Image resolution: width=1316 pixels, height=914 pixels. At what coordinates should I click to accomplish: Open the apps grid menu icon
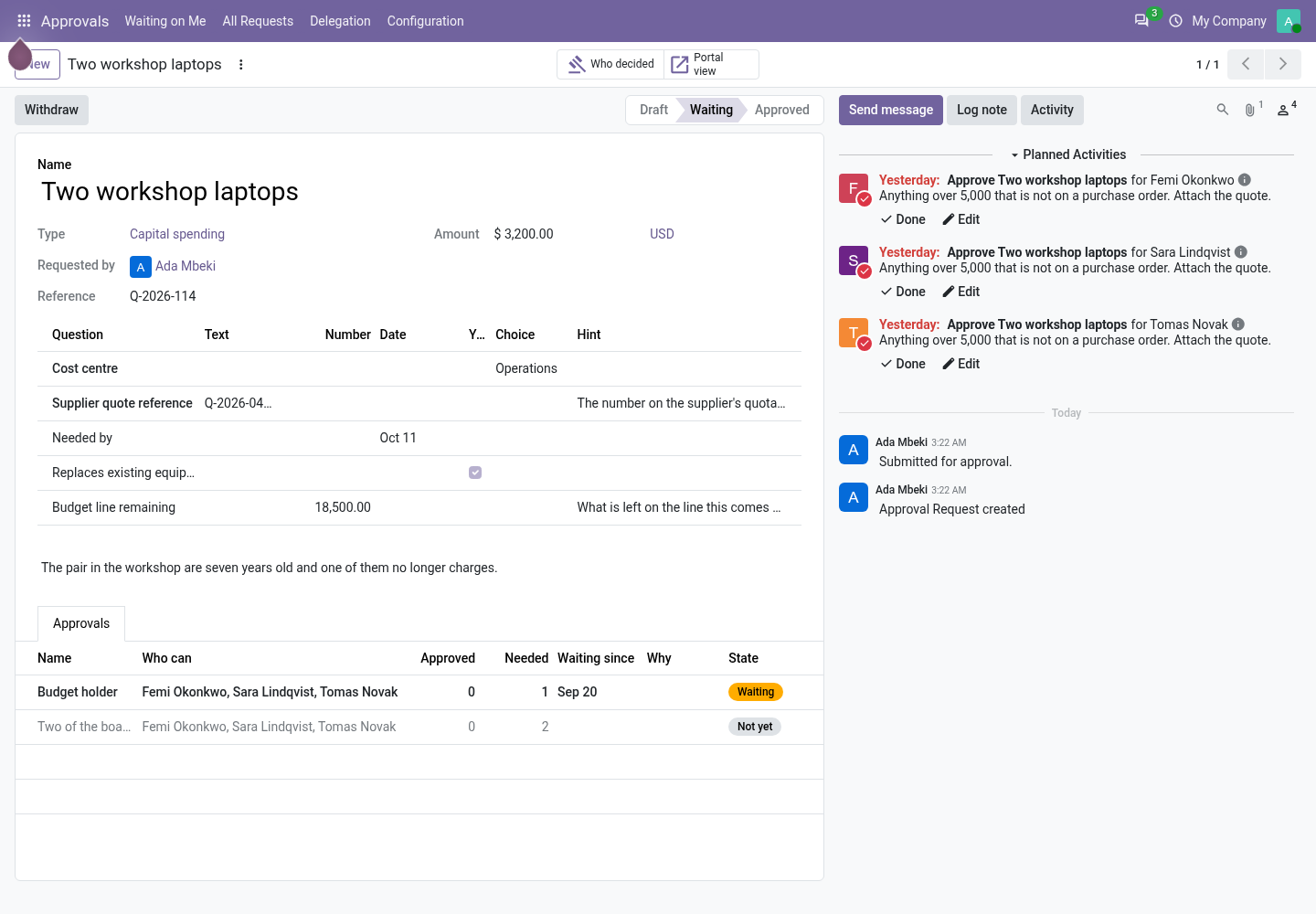click(24, 21)
